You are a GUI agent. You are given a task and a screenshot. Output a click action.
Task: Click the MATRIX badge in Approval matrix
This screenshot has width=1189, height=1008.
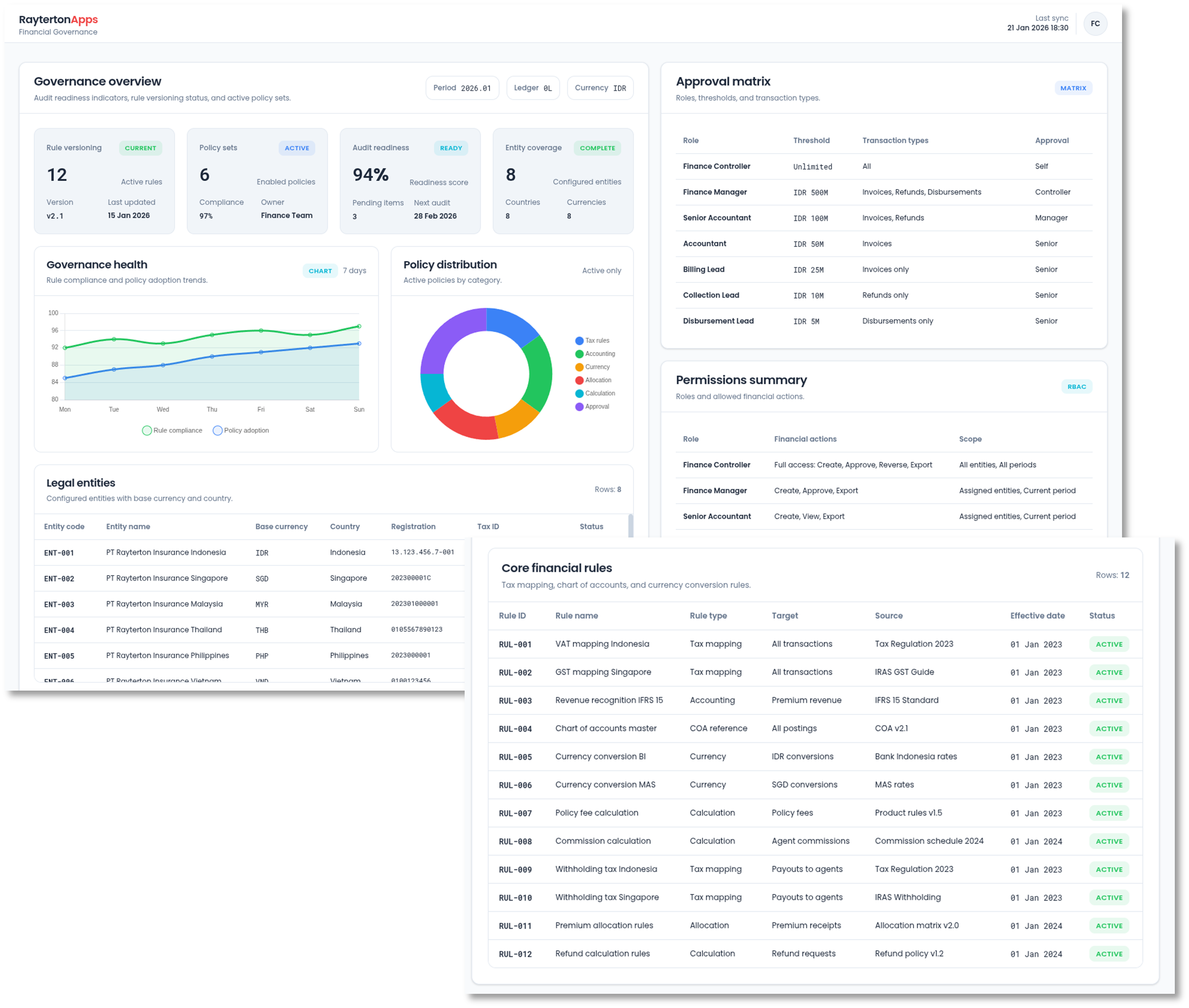[x=1072, y=88]
